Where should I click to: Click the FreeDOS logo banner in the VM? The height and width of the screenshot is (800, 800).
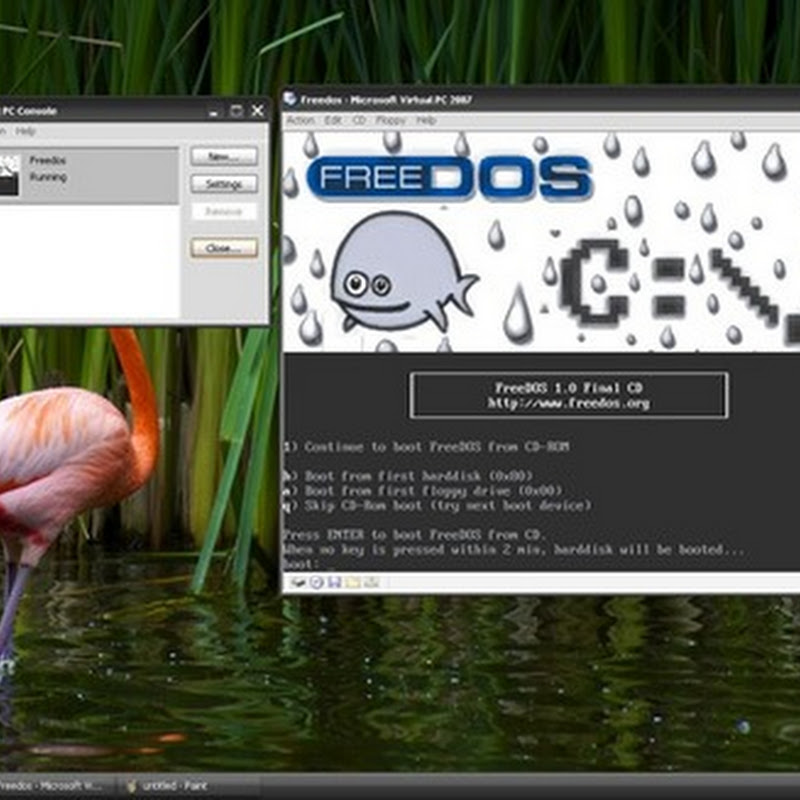pos(449,177)
